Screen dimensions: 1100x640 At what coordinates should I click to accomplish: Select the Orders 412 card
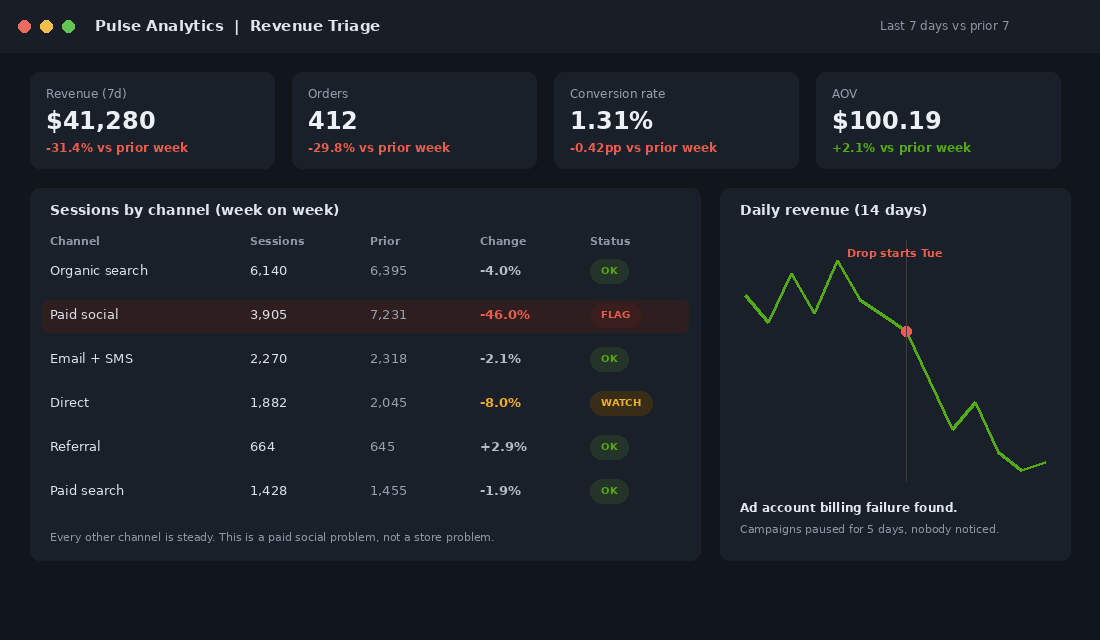[414, 120]
